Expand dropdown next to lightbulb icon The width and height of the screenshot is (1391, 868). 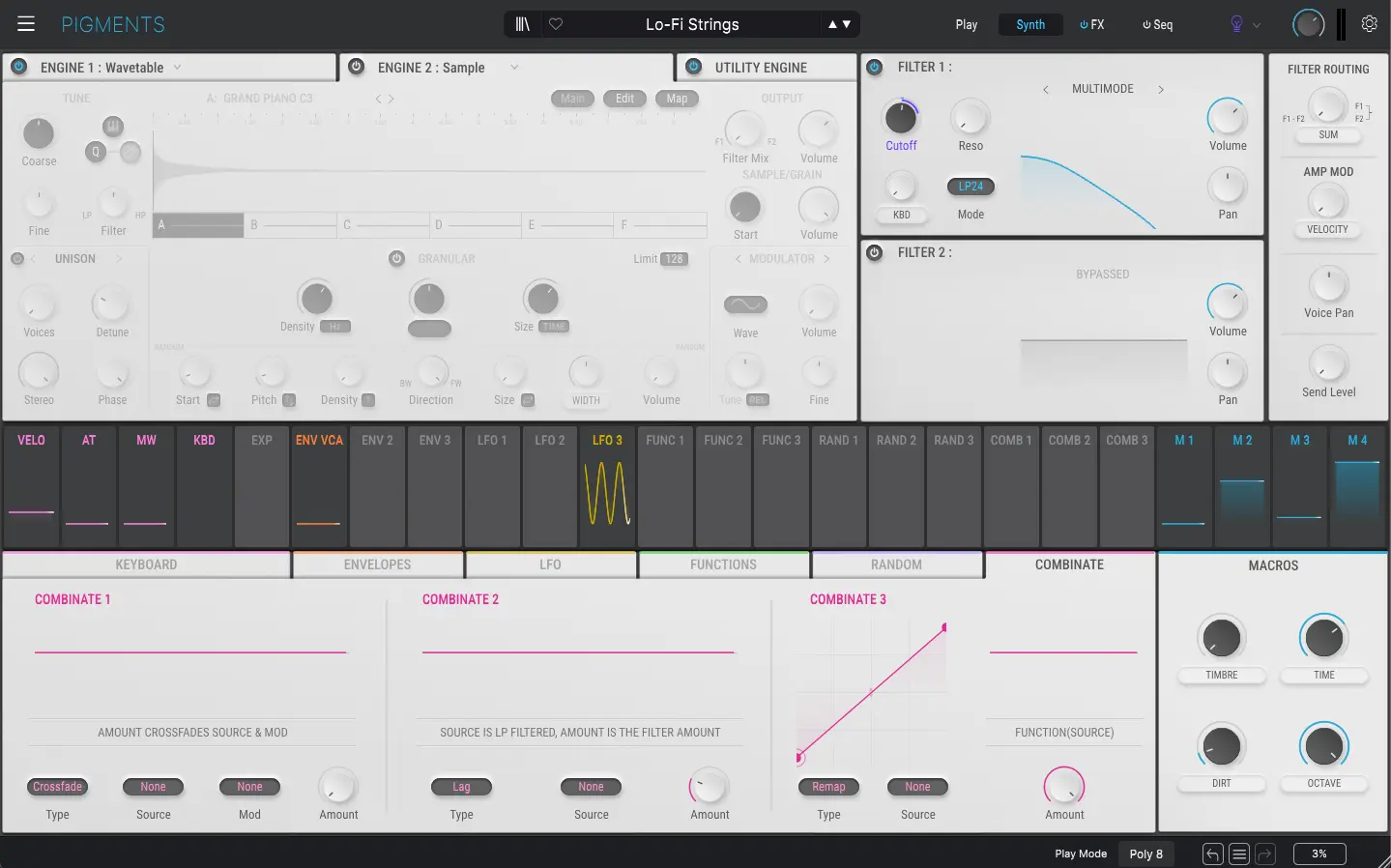[1257, 25]
